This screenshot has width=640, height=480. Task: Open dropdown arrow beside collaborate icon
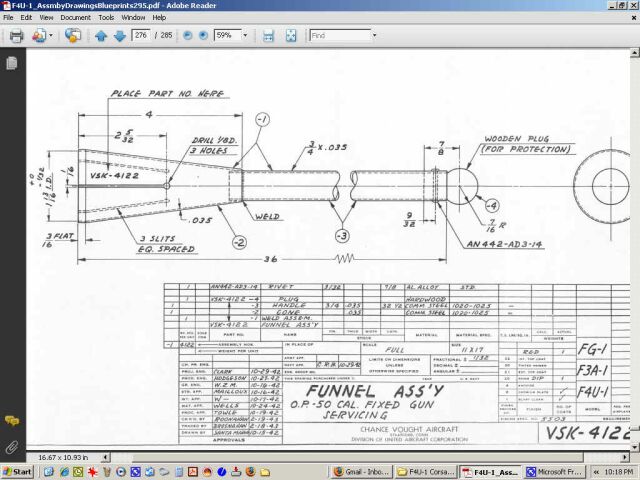click(x=49, y=36)
